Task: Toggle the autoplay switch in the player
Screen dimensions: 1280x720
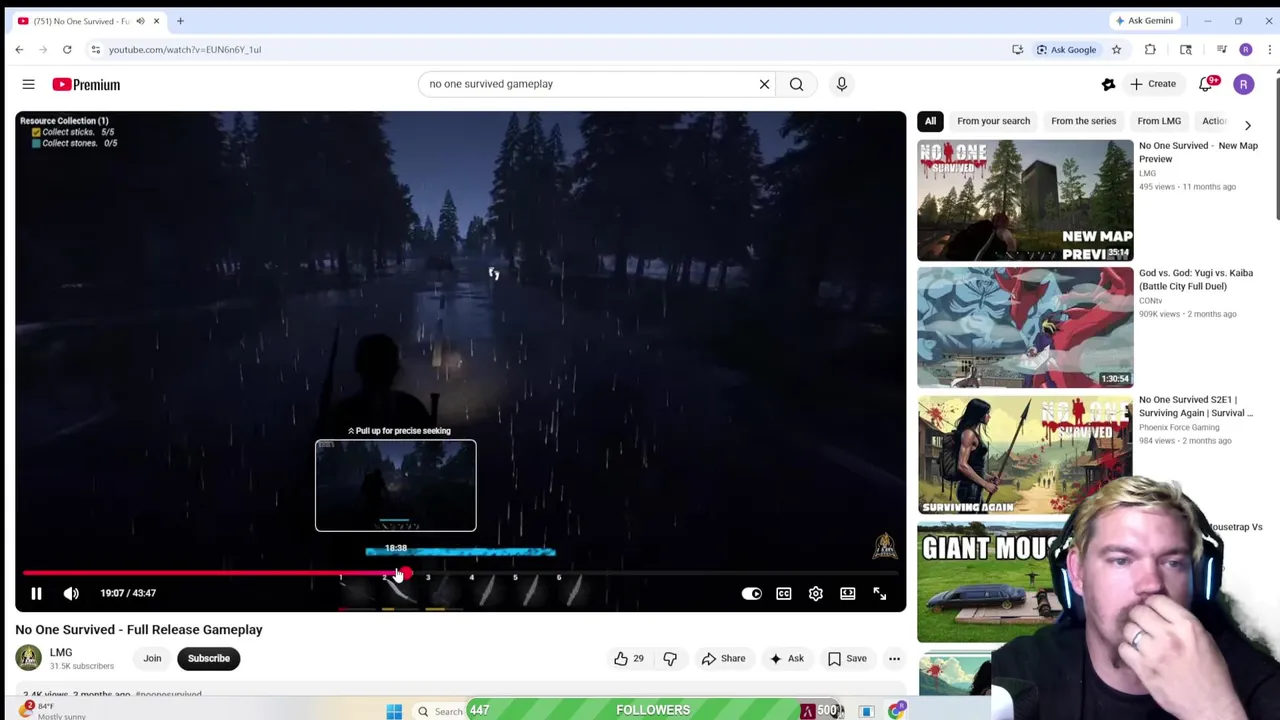Action: coord(751,594)
